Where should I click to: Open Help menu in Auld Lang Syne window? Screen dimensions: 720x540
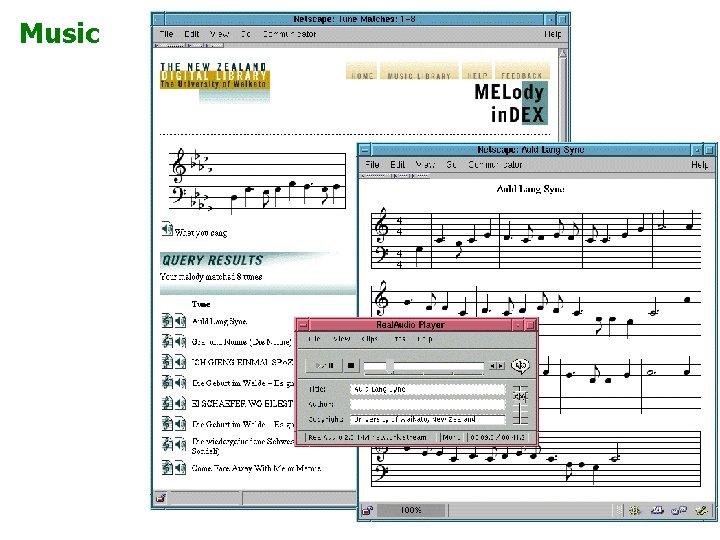(699, 164)
